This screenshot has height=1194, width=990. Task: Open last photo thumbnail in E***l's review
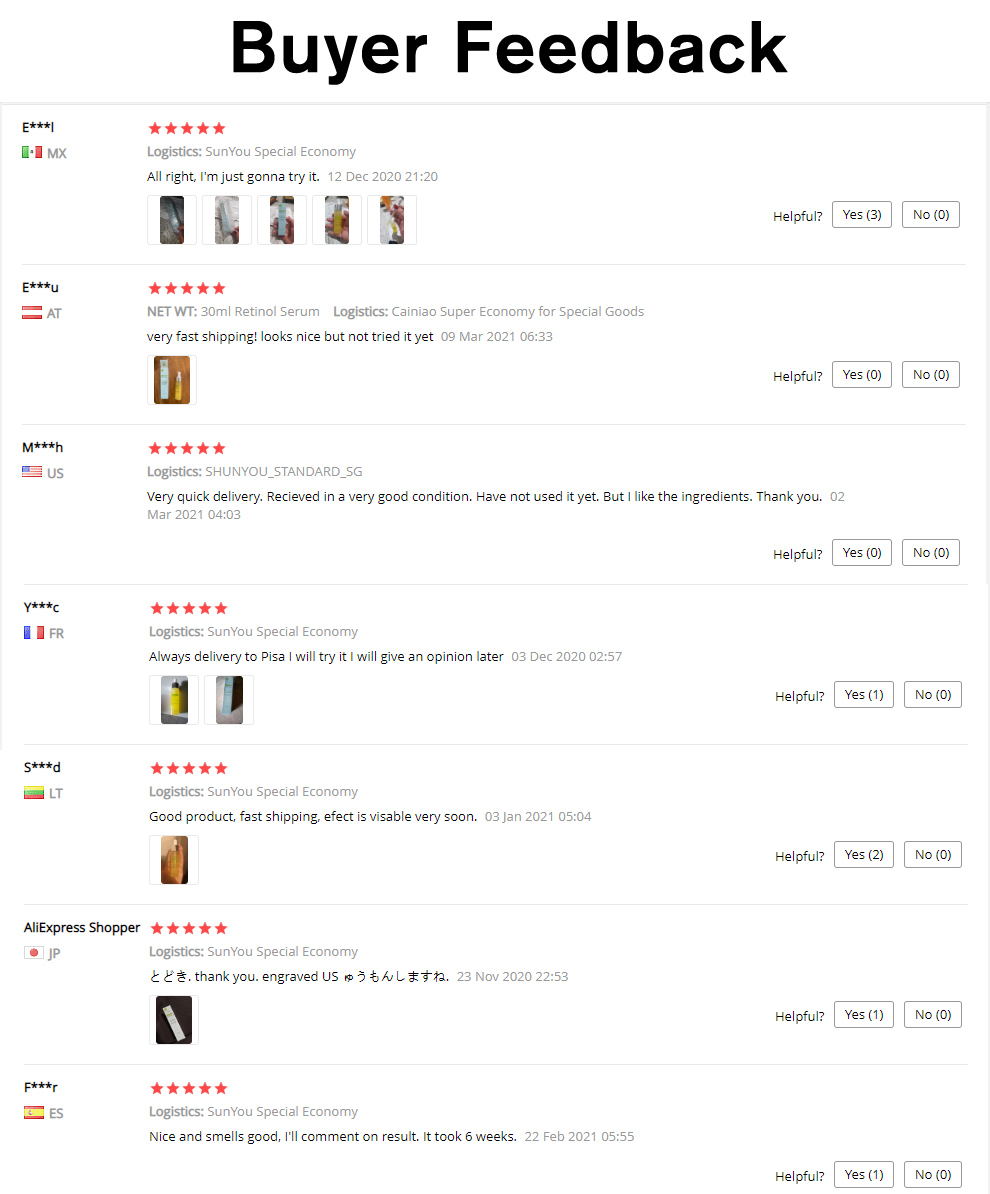(x=392, y=220)
